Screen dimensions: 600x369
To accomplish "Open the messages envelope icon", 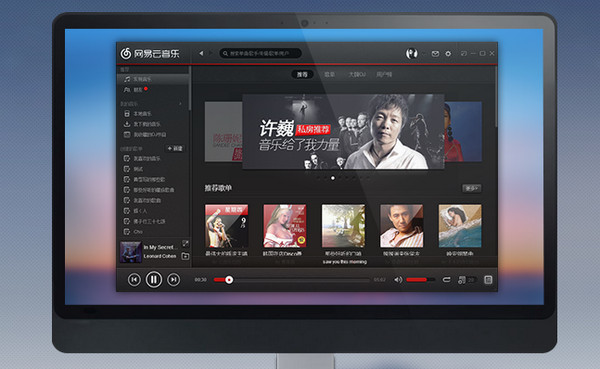I will pos(435,54).
